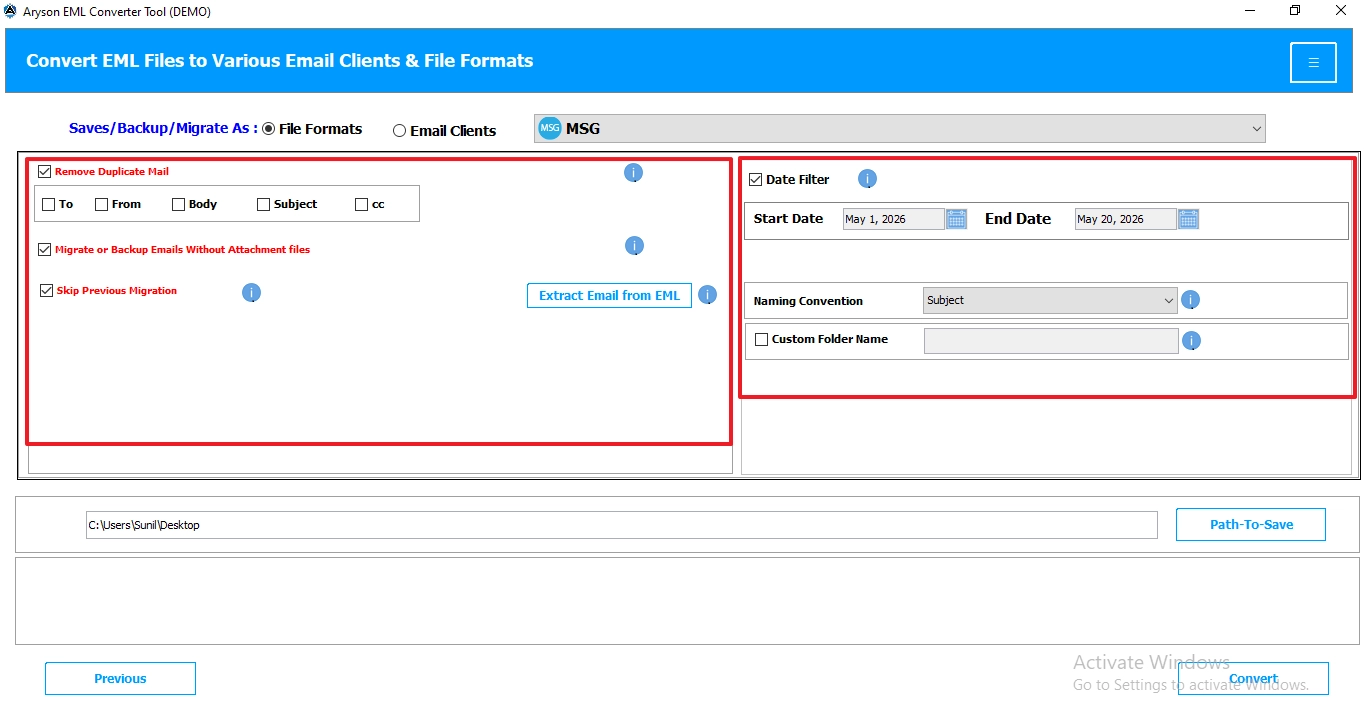1366x728 pixels.
Task: Enable the Custom Folder Name checkbox
Action: point(761,339)
